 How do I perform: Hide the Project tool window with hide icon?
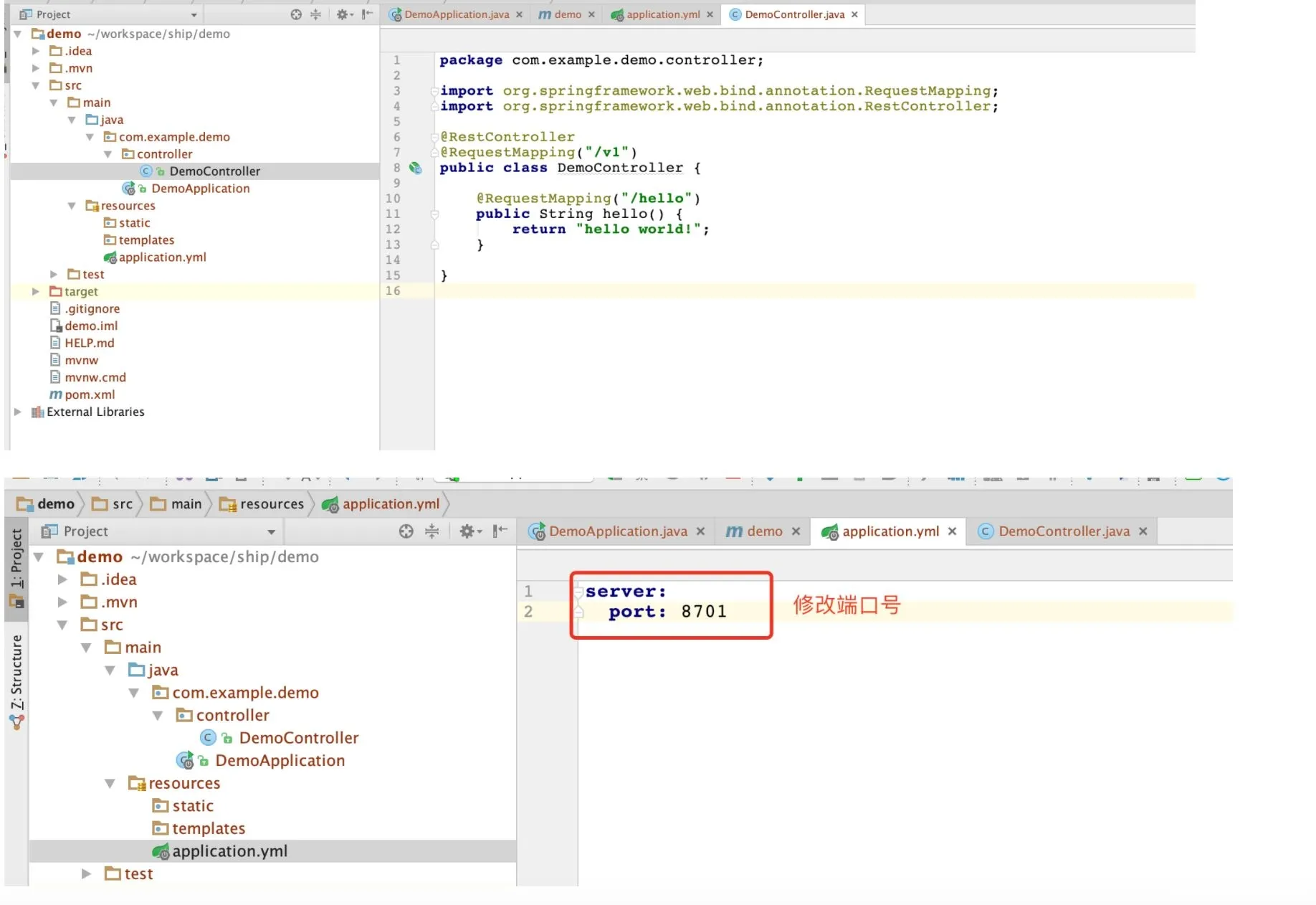tap(367, 14)
